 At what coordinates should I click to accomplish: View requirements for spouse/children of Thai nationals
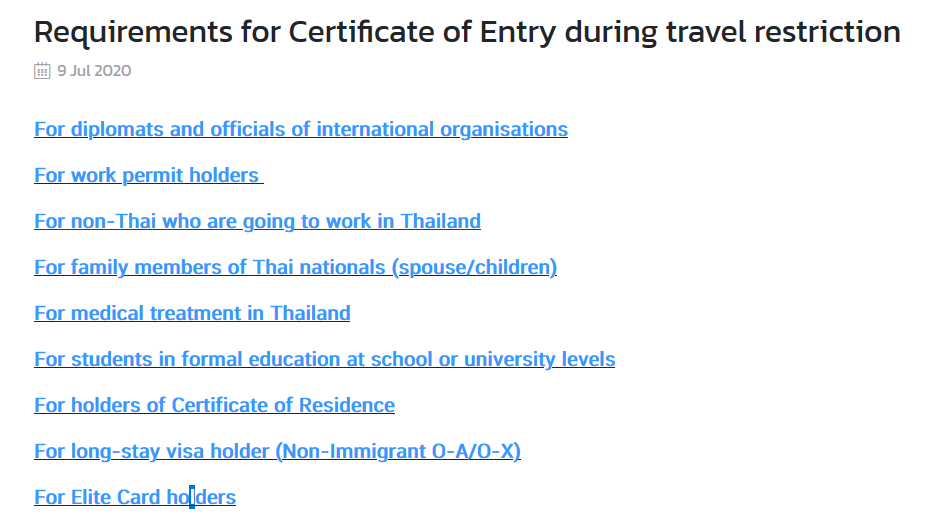pyautogui.click(x=295, y=267)
